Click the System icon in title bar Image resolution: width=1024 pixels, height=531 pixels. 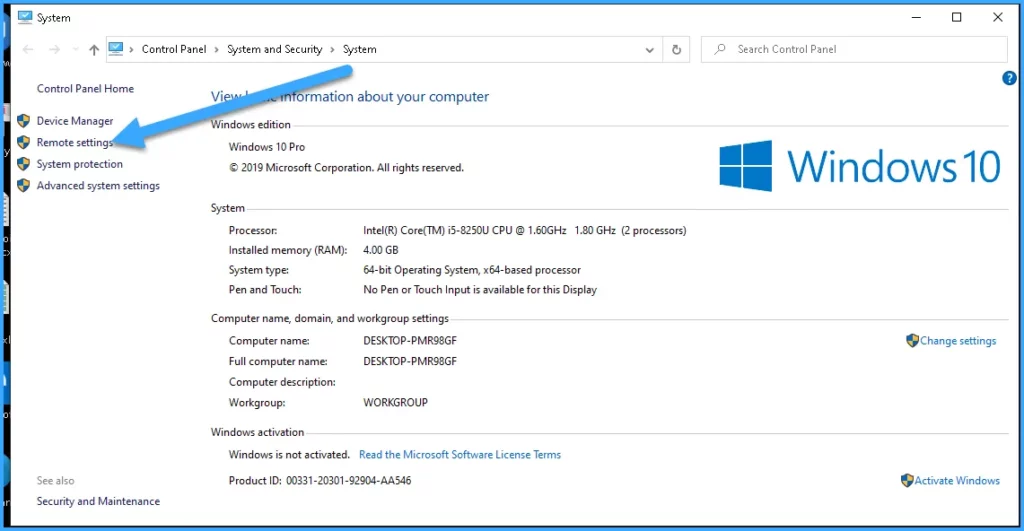click(x=25, y=17)
